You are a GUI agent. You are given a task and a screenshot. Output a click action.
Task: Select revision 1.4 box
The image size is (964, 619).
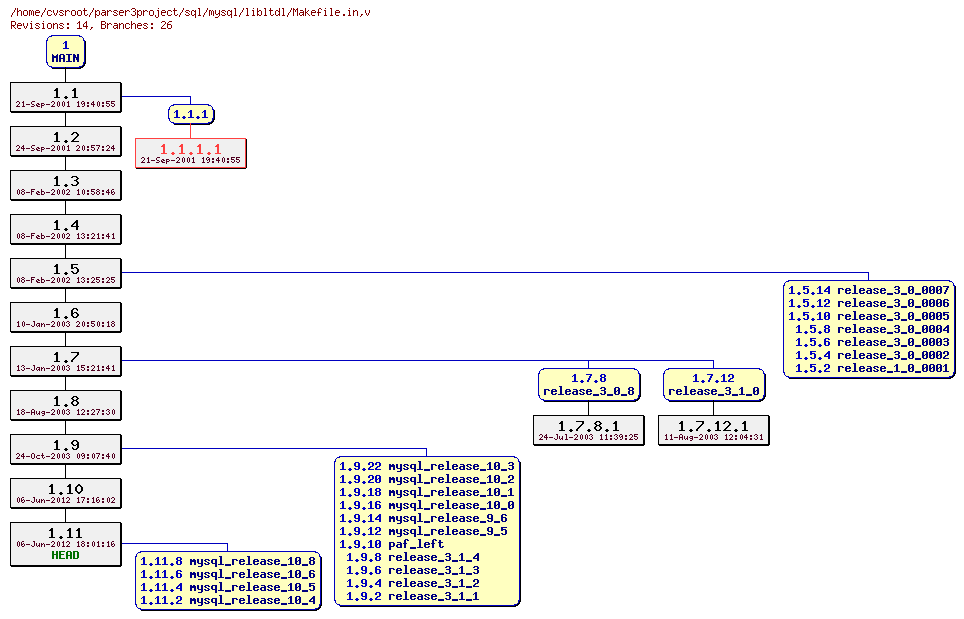(66, 229)
